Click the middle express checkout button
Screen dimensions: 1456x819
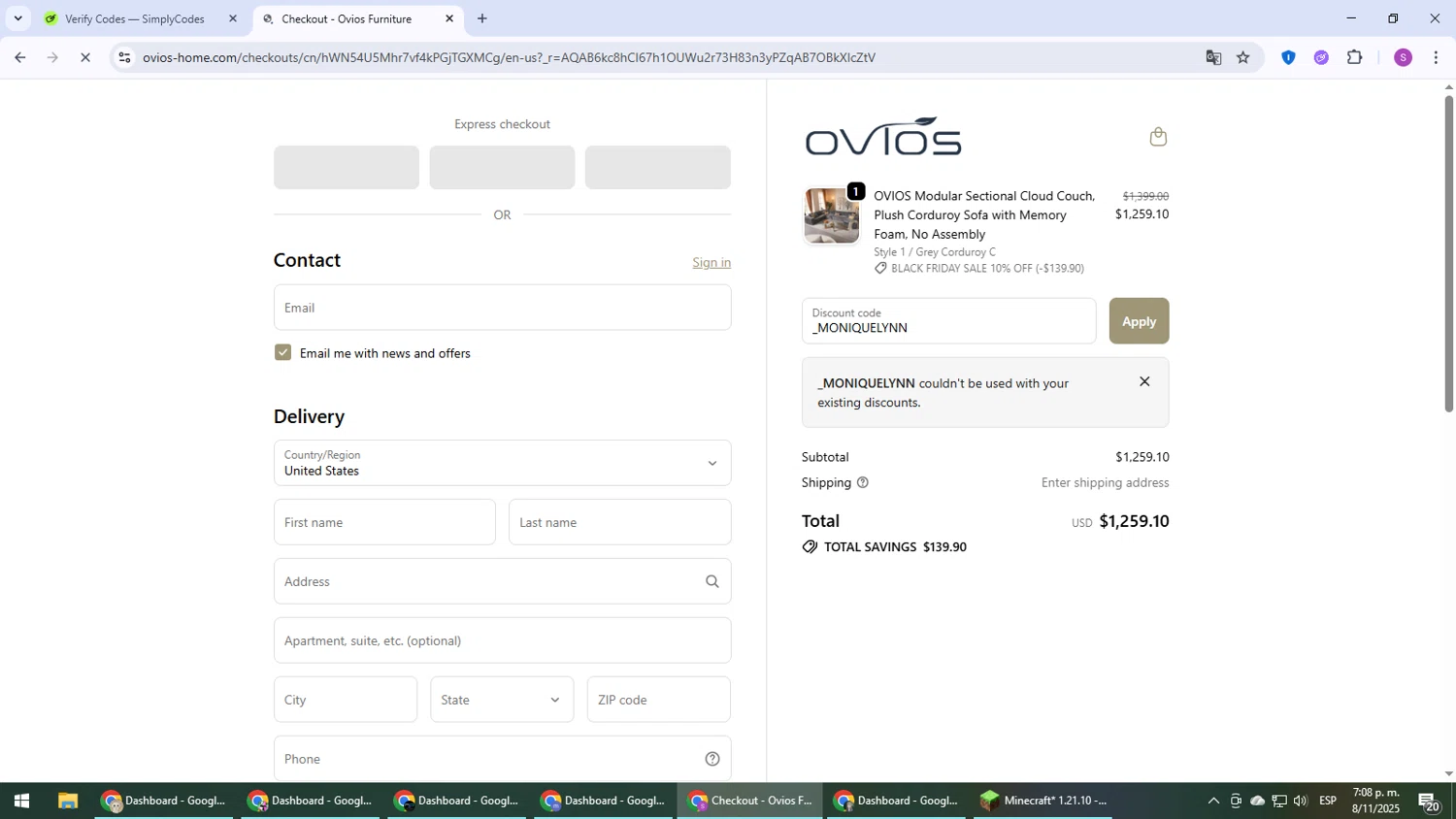502,167
